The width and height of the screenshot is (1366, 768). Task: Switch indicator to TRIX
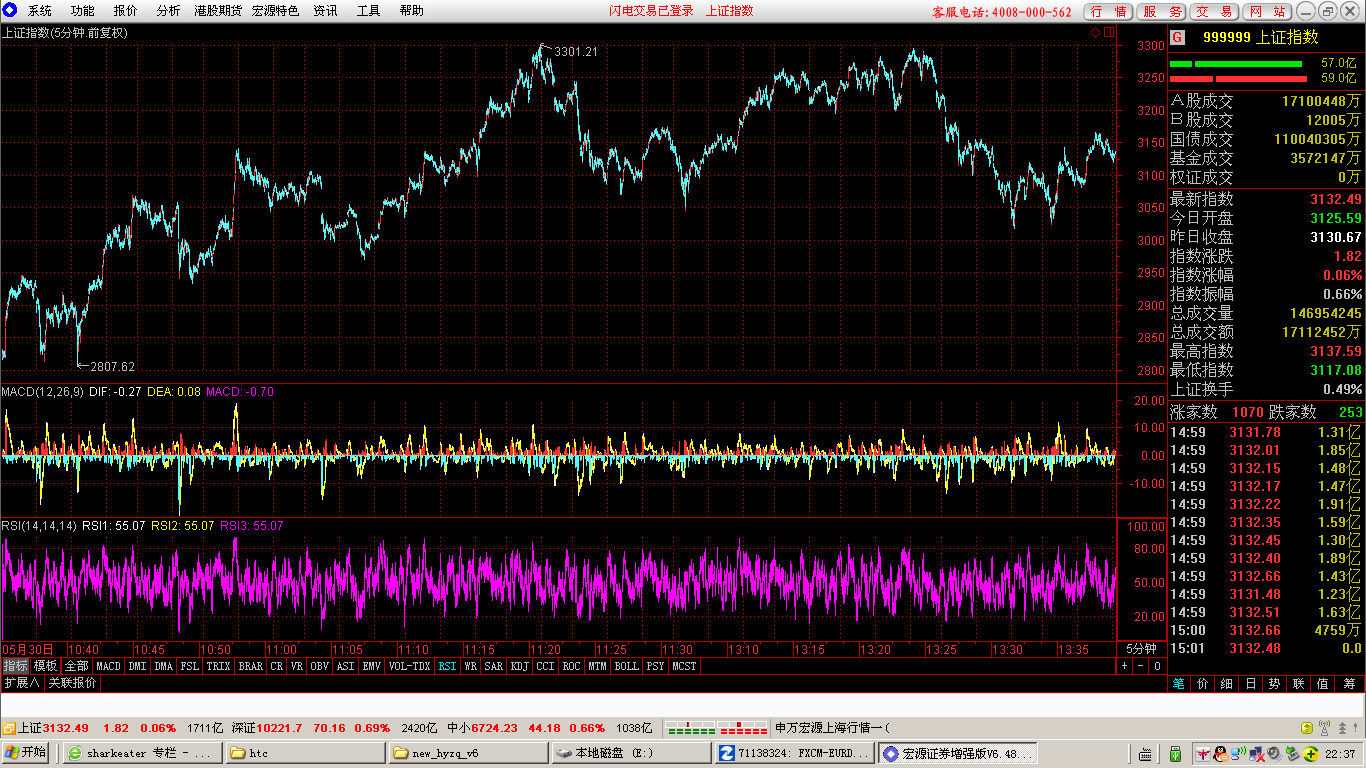click(218, 666)
